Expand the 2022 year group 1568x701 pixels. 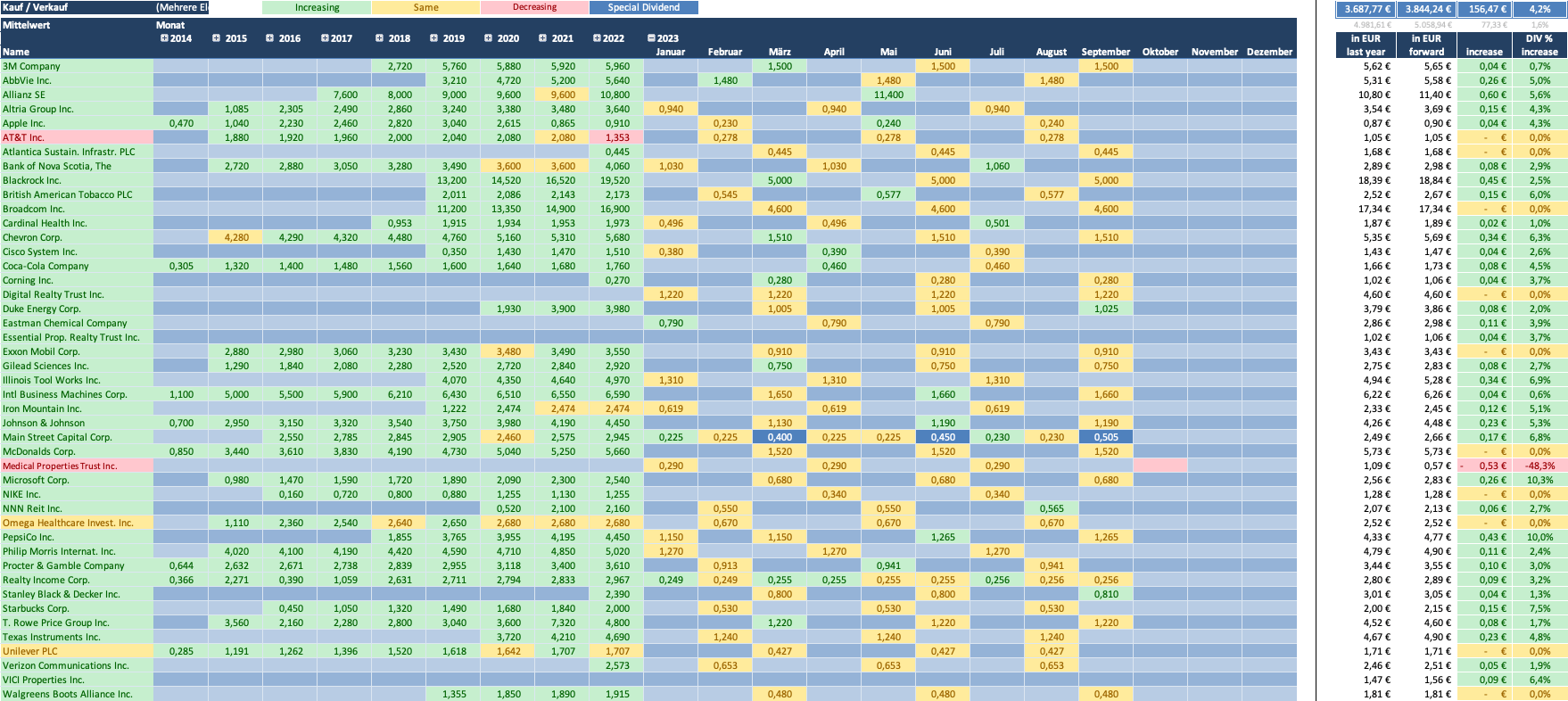[597, 38]
